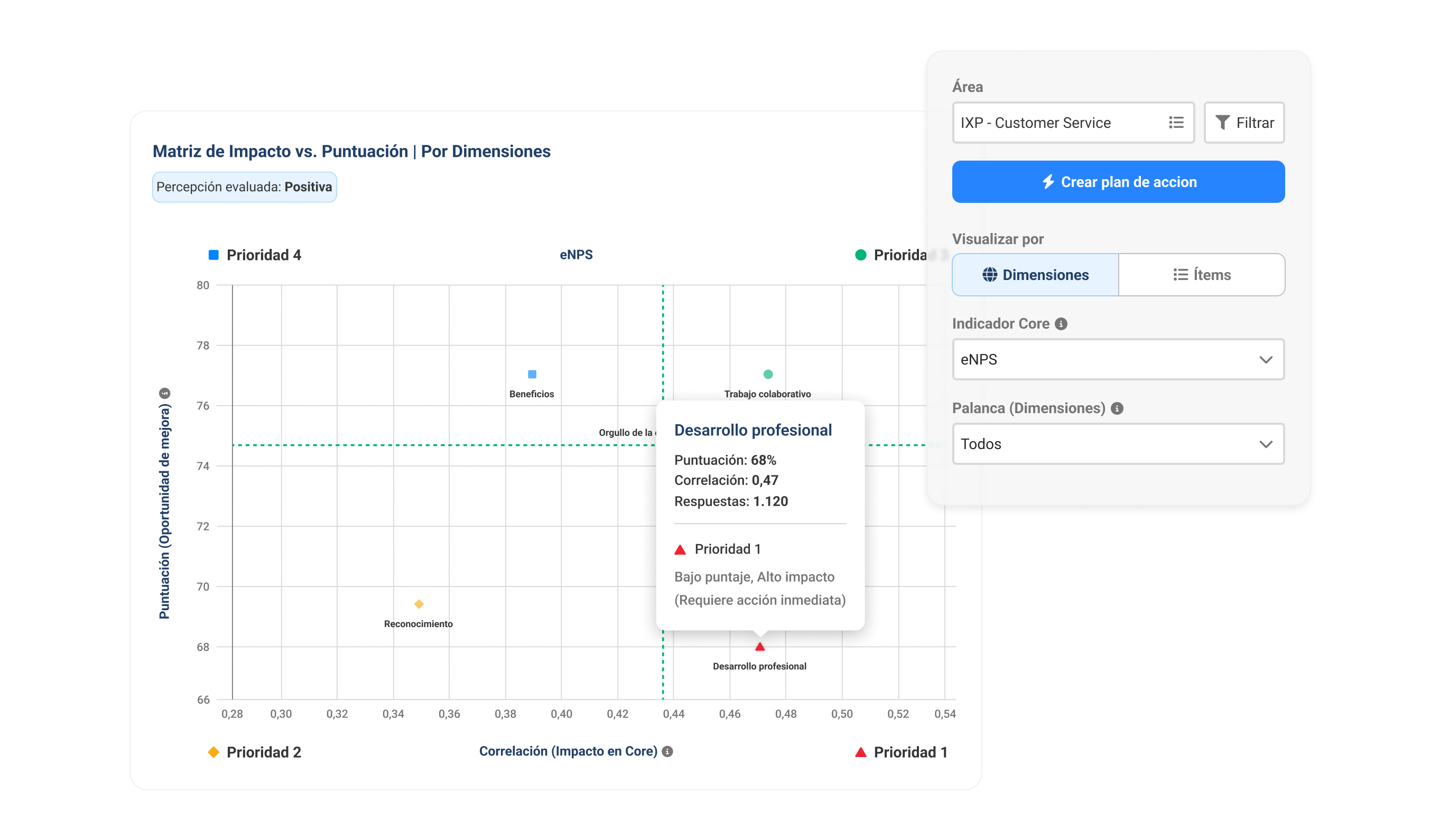Screen dimensions: 1440x840
Task: Click the Correlación (Impacto en Core) axis title
Action: pos(568,751)
